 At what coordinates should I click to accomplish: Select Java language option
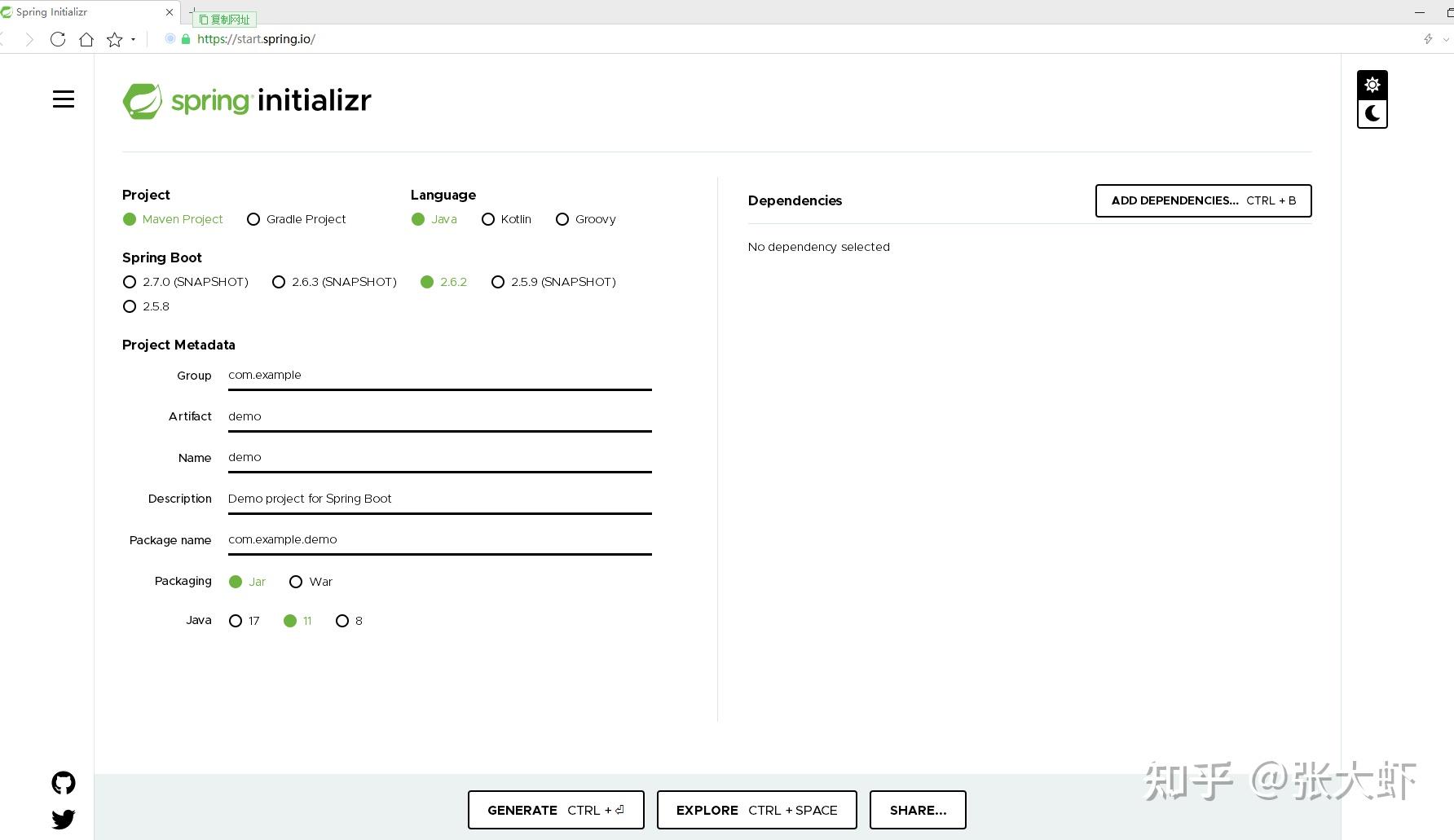coord(434,219)
